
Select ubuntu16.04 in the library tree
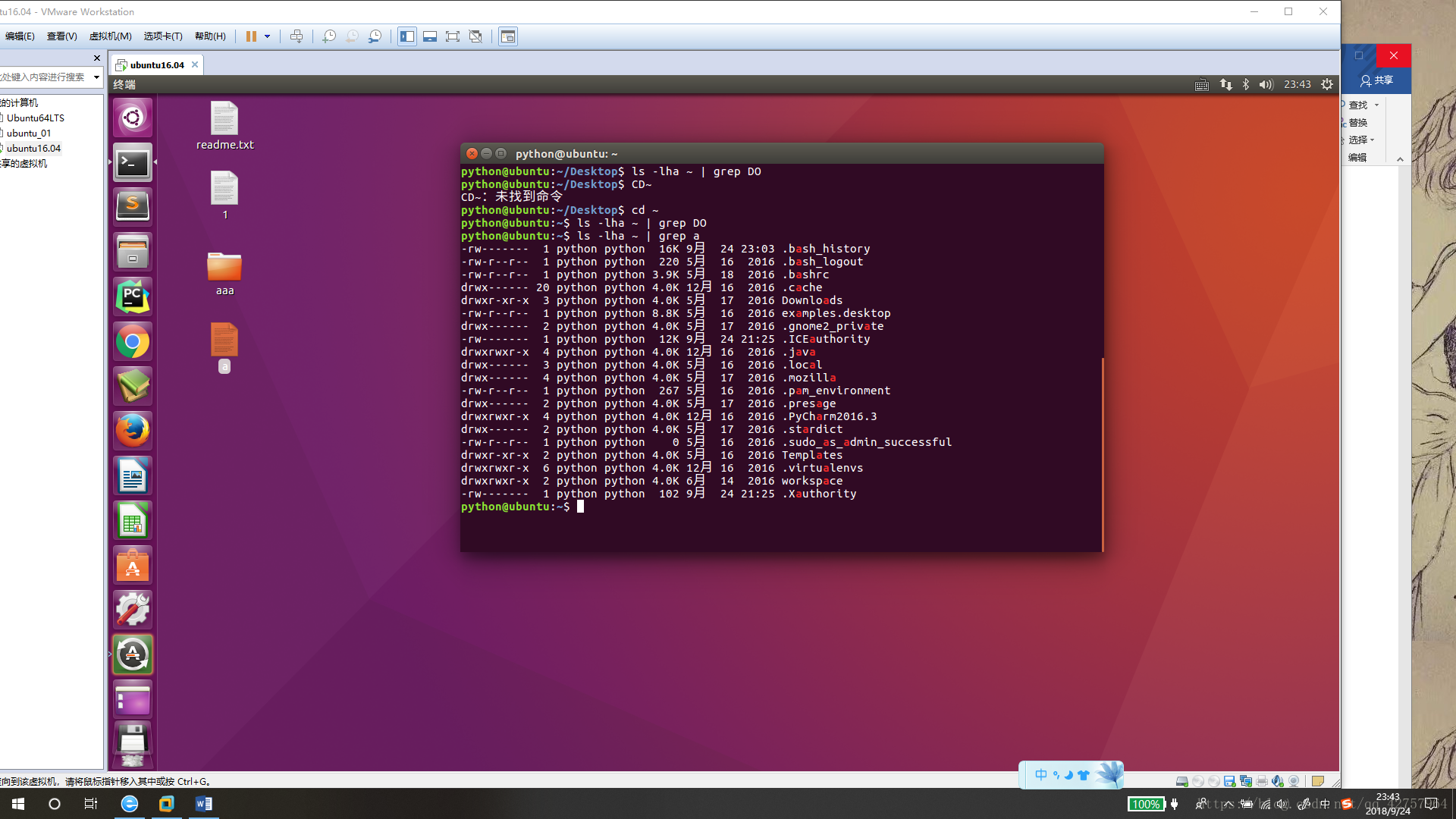33,148
